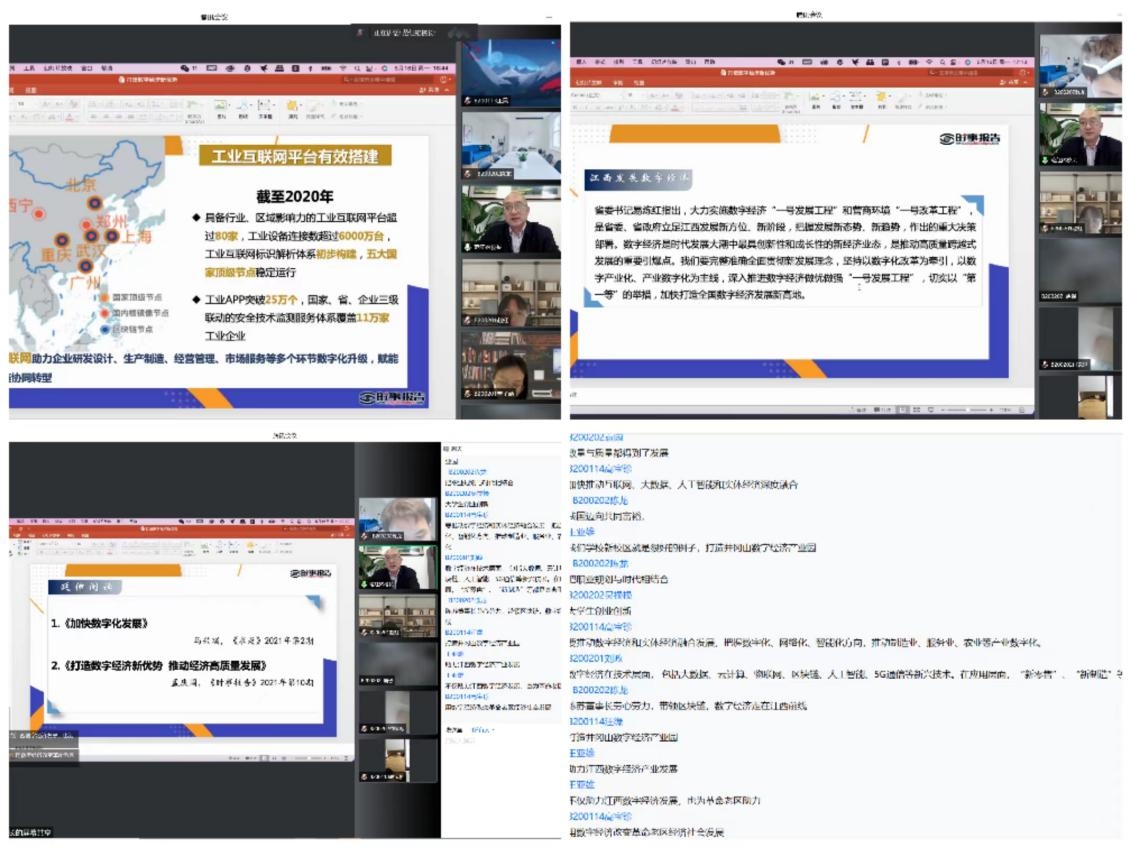The width and height of the screenshot is (1131, 848).
Task: Select bookshelf participant video in top-right meeting
Action: click(x=1081, y=203)
